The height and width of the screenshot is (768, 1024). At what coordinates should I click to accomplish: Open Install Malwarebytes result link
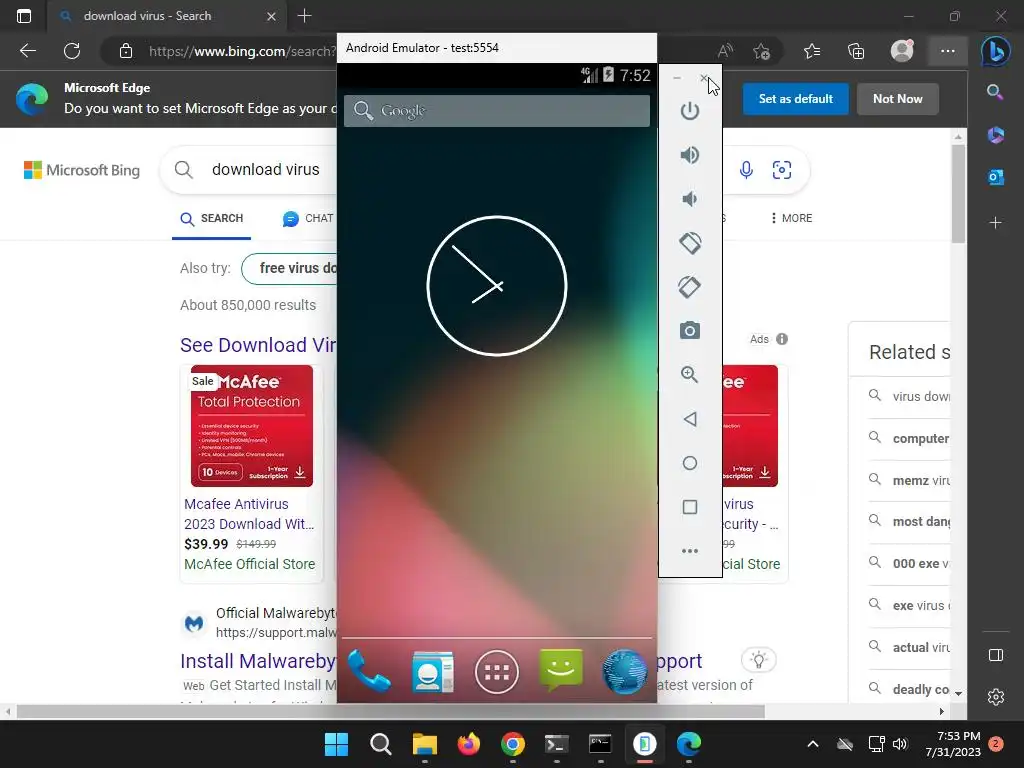[x=258, y=661]
